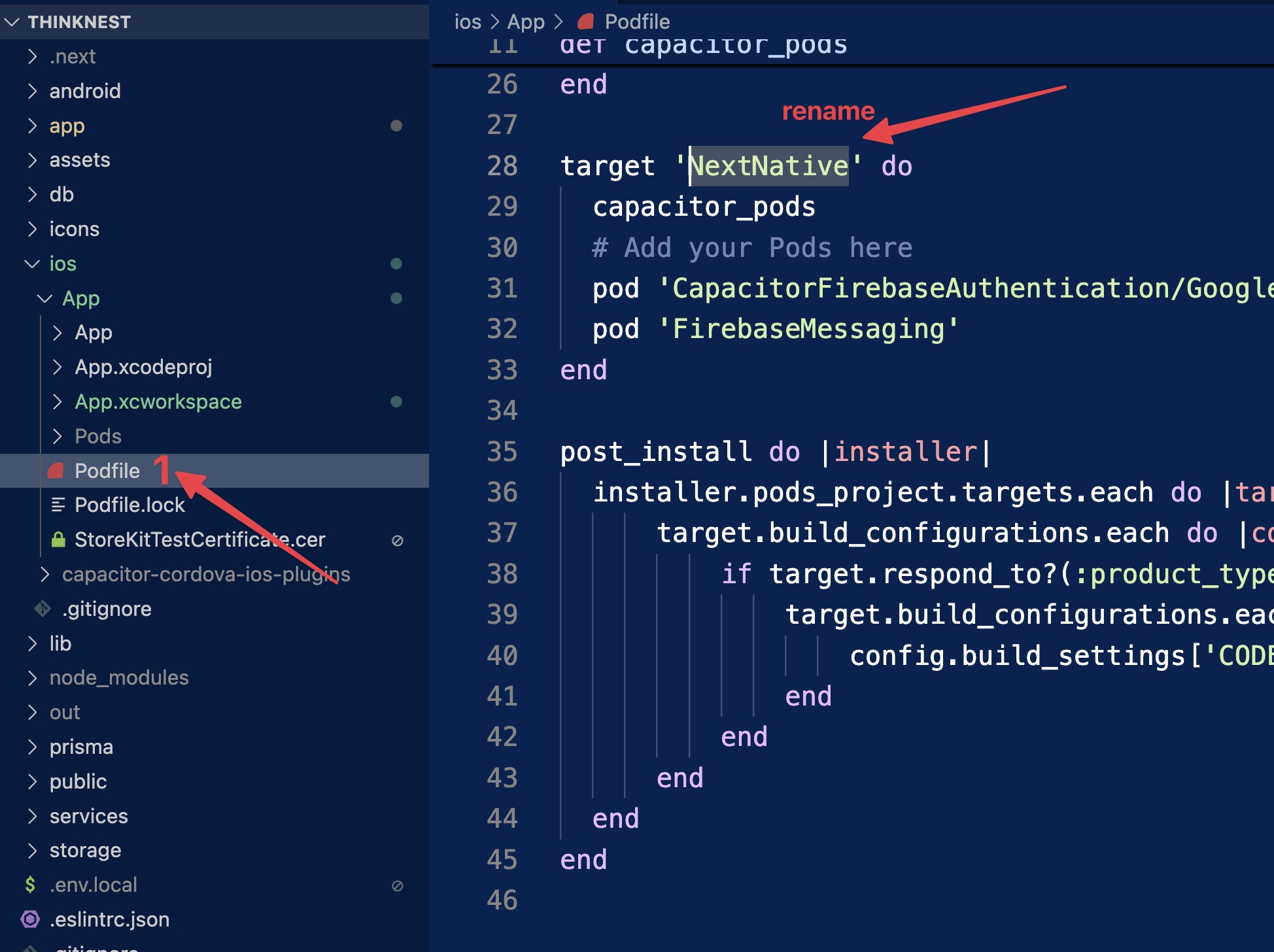Select the node_modules folder
This screenshot has height=952, width=1274.
[118, 677]
